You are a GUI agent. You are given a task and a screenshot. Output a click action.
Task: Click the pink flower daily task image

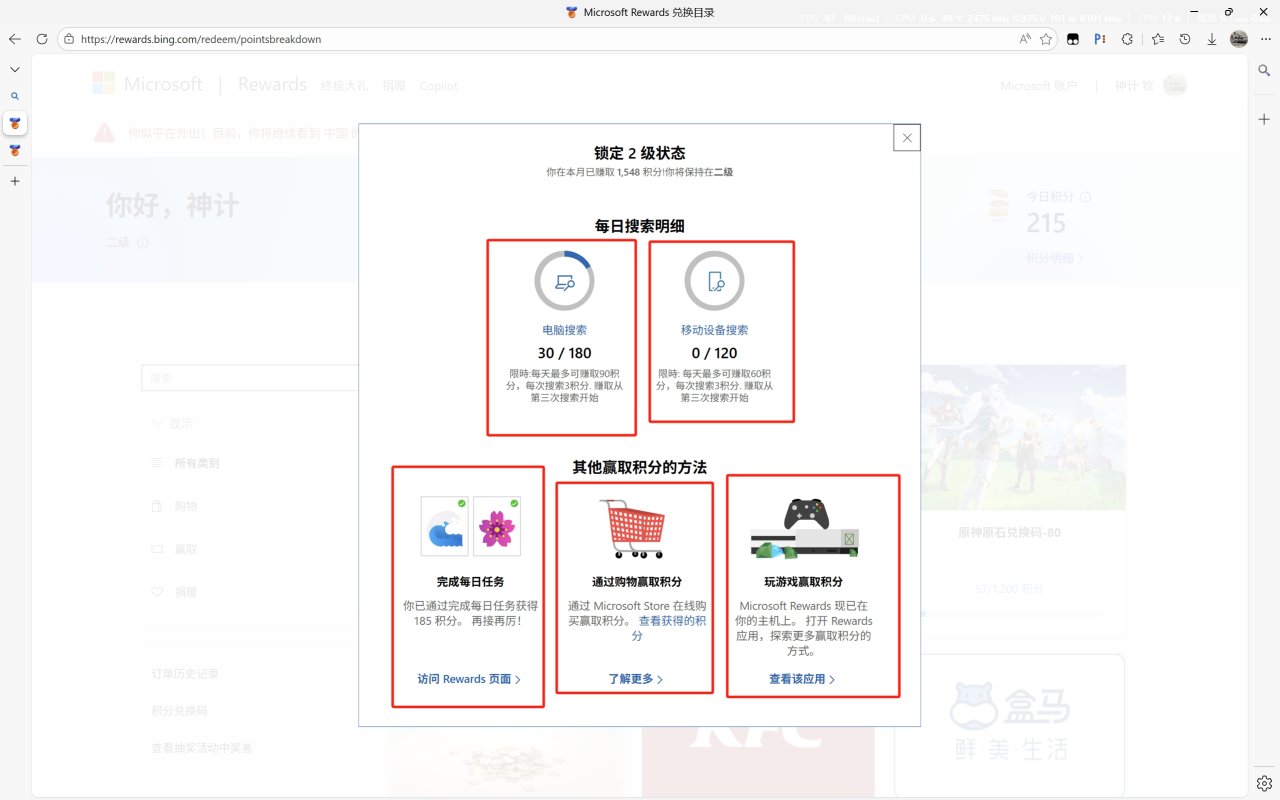(x=497, y=526)
